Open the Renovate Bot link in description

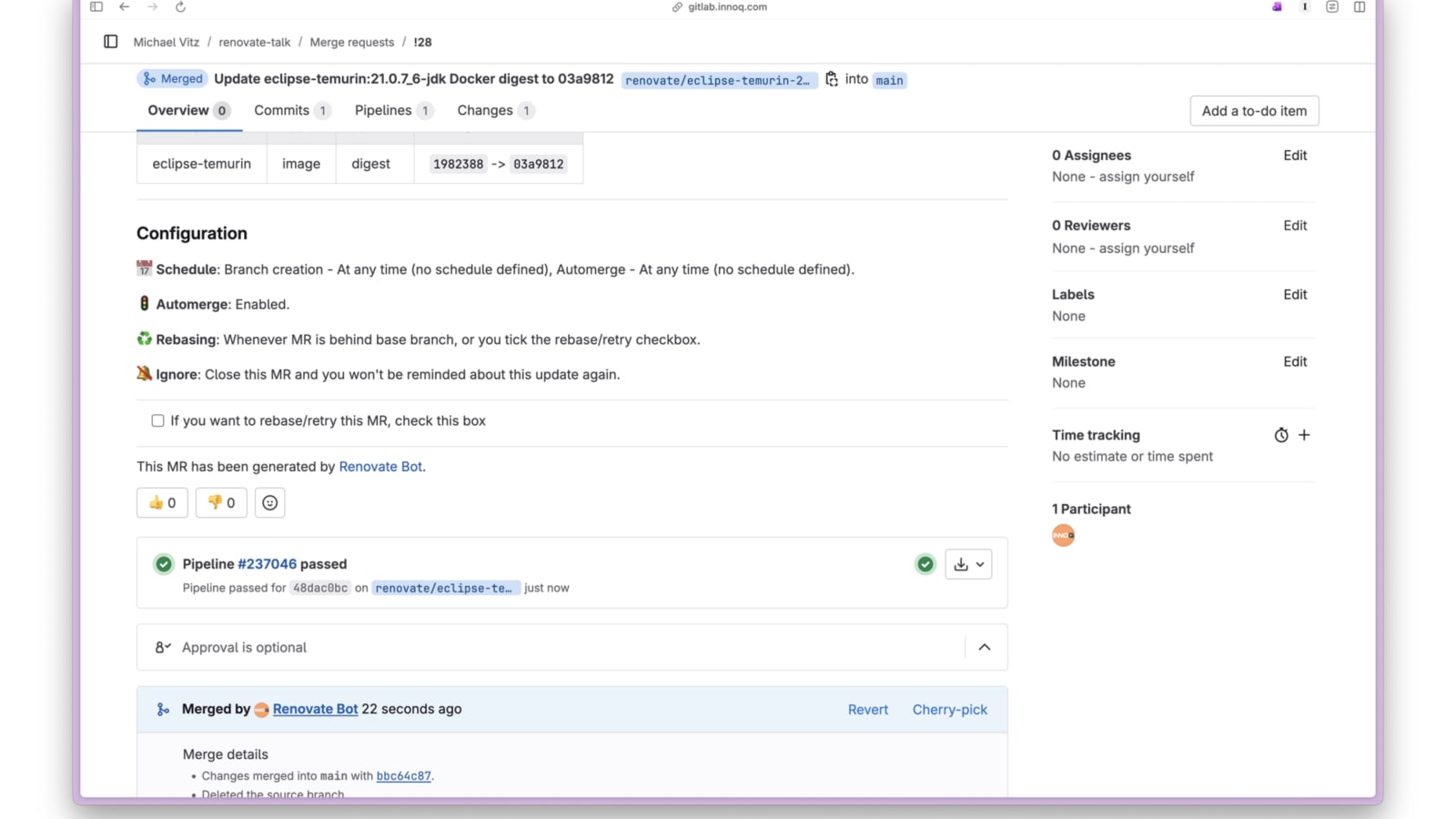pos(380,467)
